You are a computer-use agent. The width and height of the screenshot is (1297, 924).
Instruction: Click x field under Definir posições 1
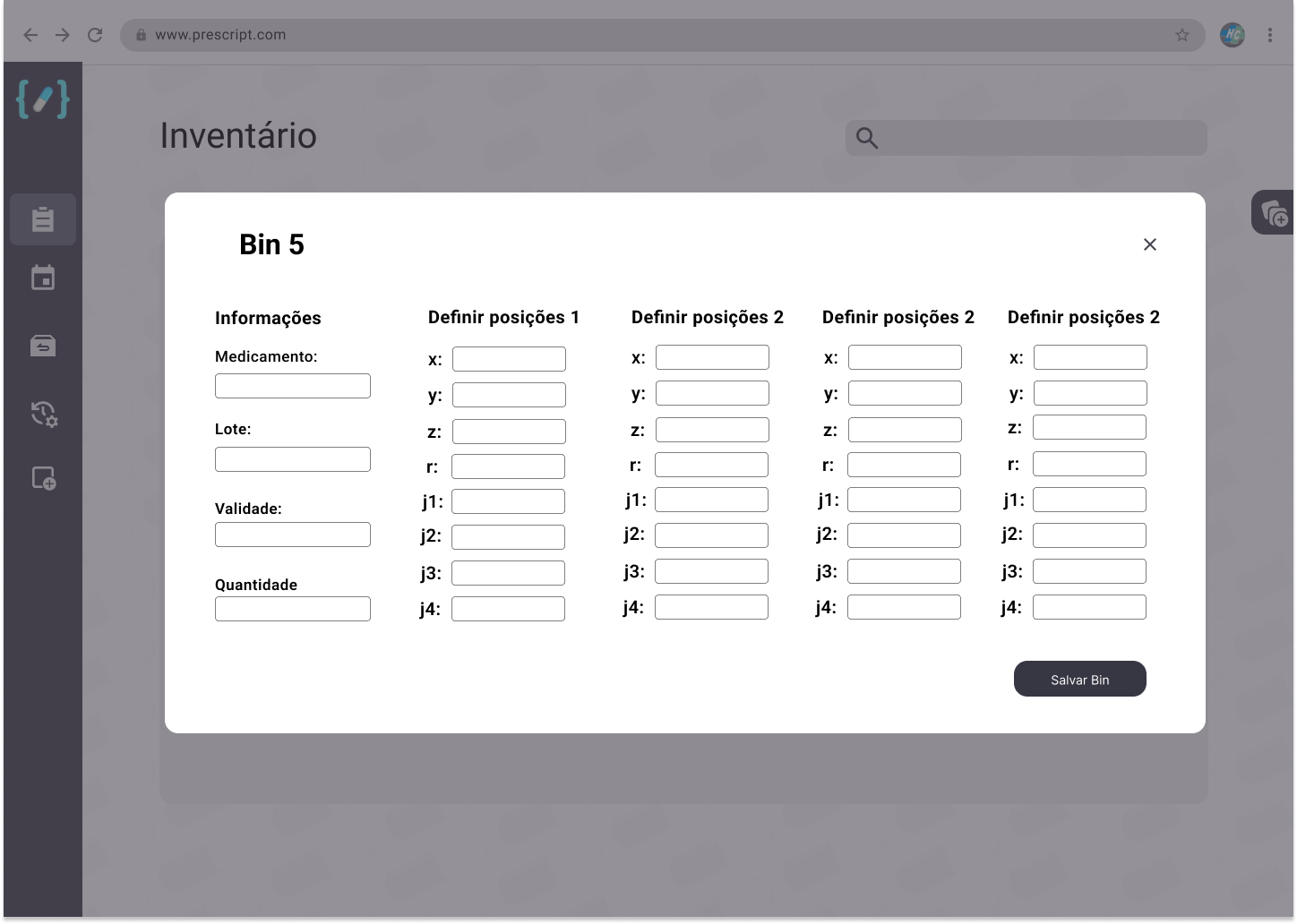pyautogui.click(x=509, y=359)
